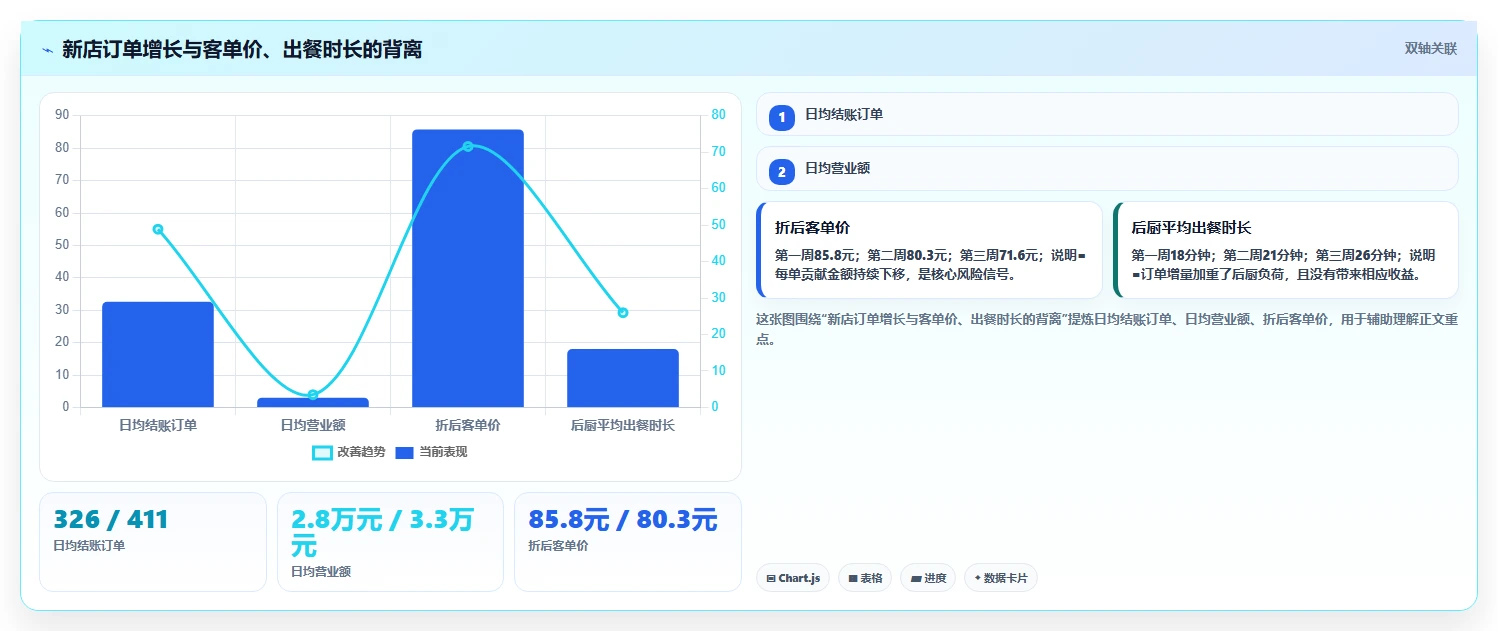The height and width of the screenshot is (631, 1498).
Task: Click x-axis label 后厨平均出餐时长
Action: 623,425
